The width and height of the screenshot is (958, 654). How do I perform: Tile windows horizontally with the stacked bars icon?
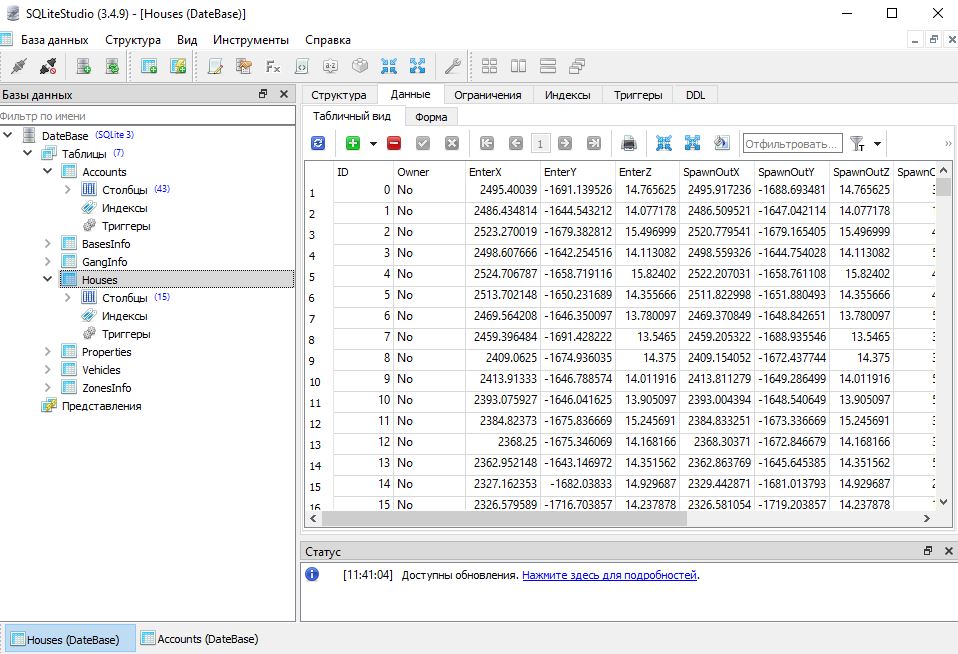(548, 66)
